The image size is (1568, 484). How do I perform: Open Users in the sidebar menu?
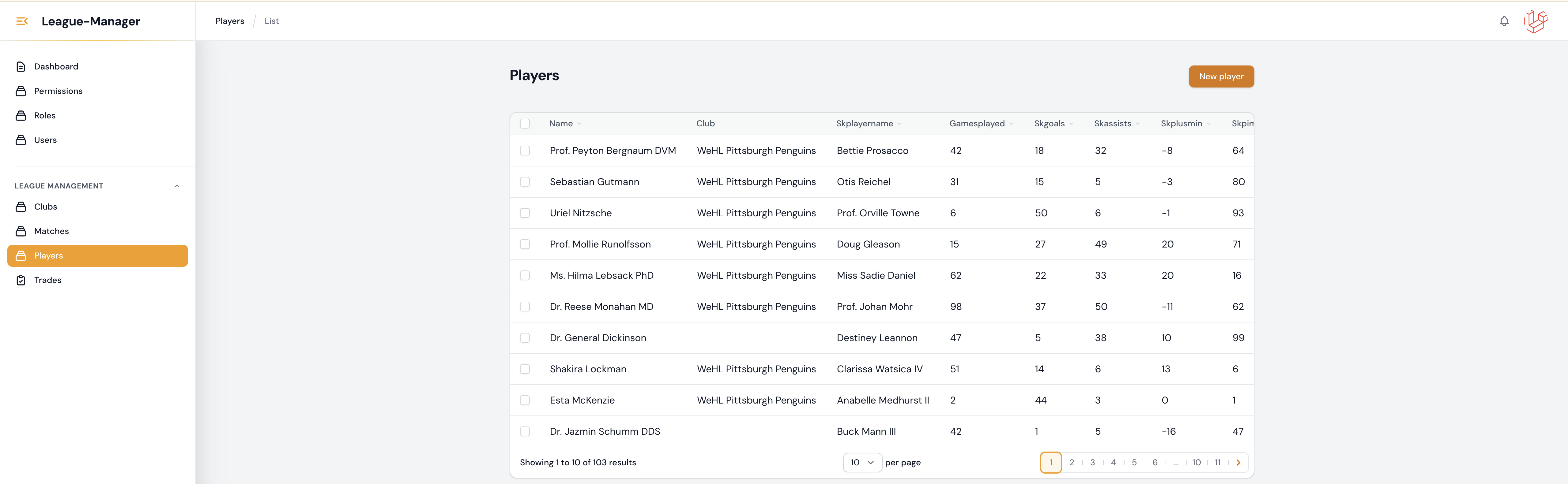[45, 140]
